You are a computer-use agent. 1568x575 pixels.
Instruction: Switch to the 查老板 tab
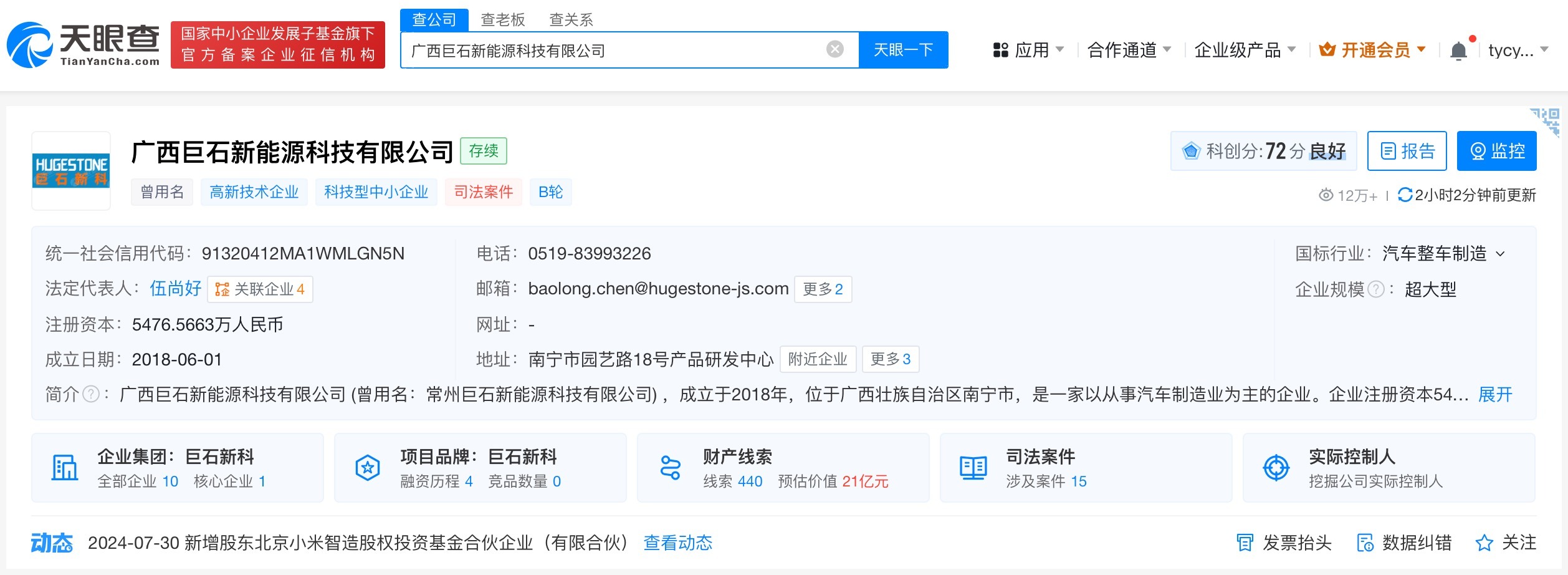tap(503, 20)
